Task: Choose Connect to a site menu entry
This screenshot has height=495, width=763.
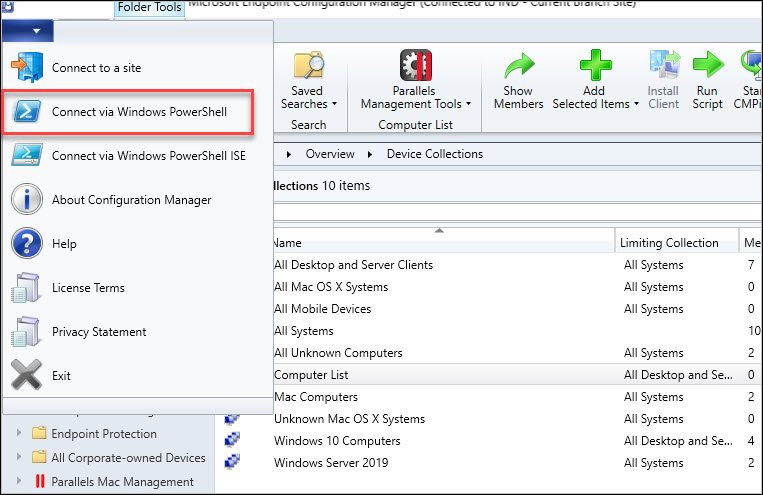Action: point(138,68)
